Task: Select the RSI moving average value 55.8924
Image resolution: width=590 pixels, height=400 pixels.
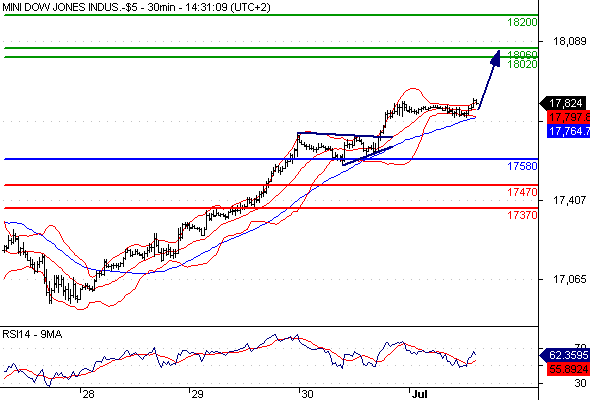Action: click(568, 369)
